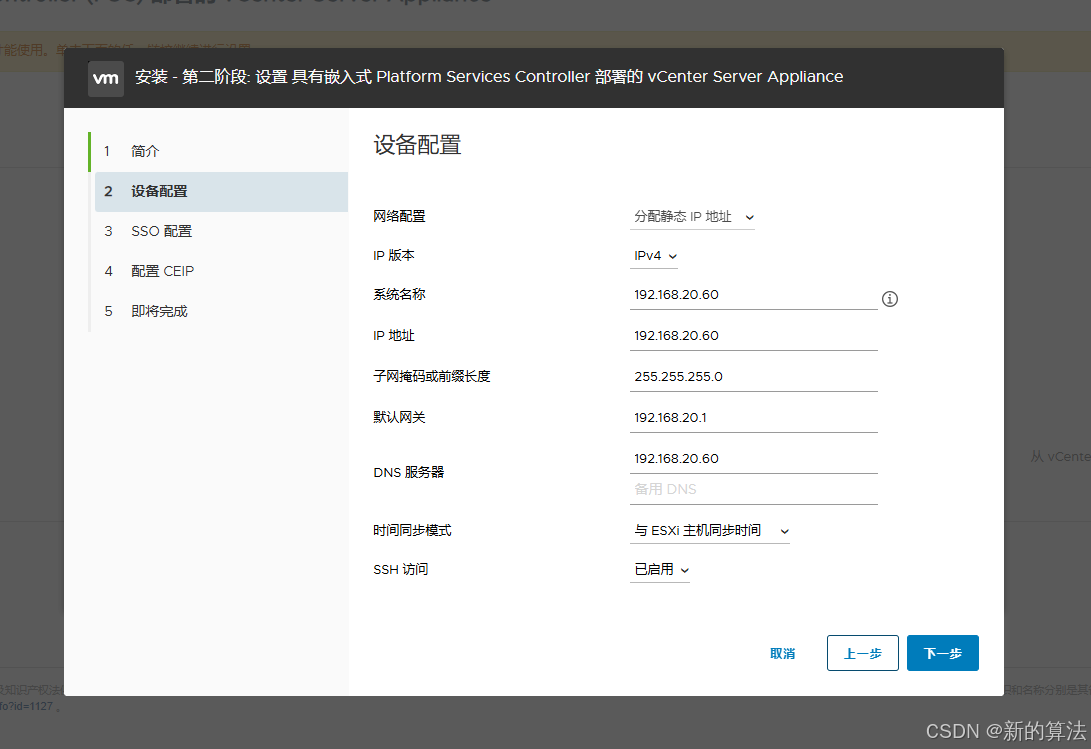Focus the primary DNS server field
Viewport: 1091px width, 749px height.
[x=754, y=459]
